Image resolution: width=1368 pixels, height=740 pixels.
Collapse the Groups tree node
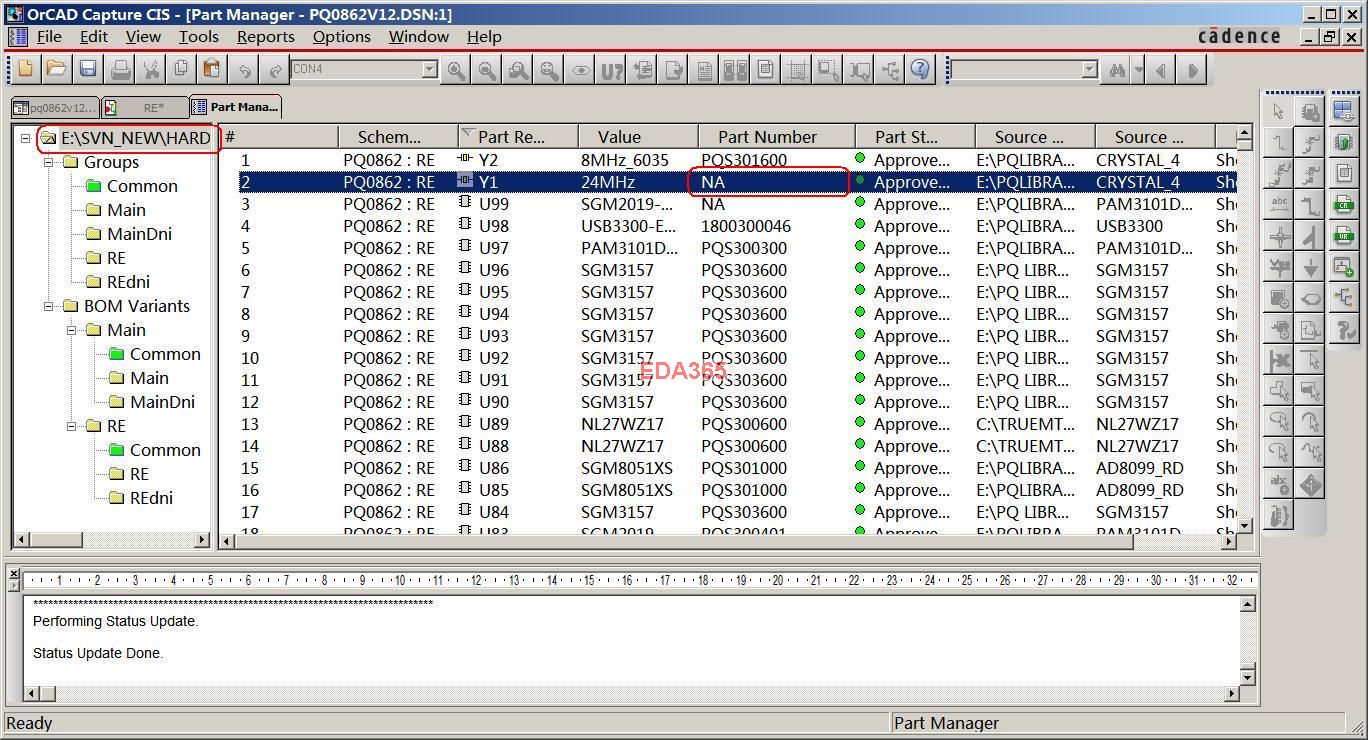pos(48,162)
